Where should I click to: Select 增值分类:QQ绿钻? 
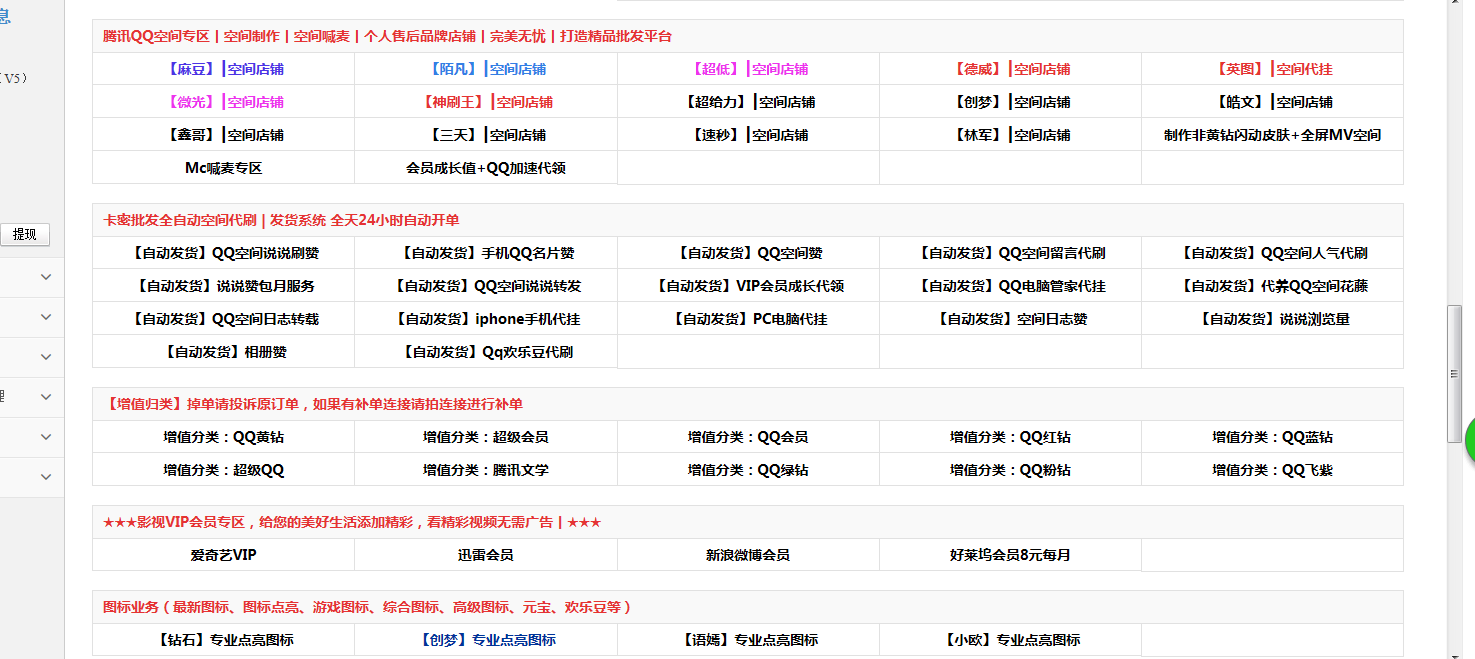coord(748,470)
